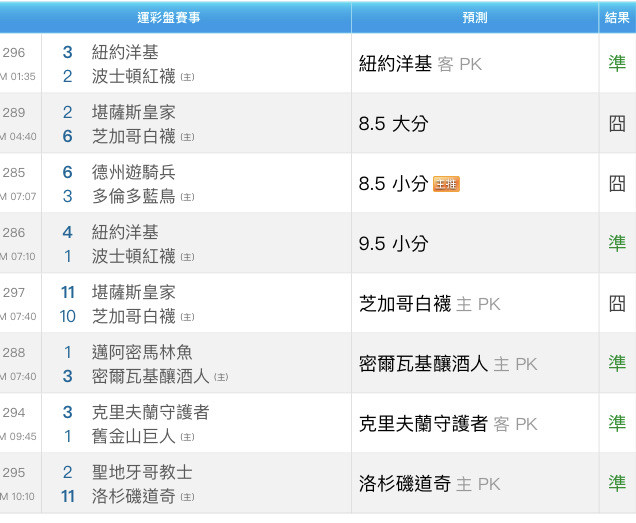Select 紐約洋基 in game 286
Image resolution: width=636 pixels, height=523 pixels.
(x=125, y=232)
